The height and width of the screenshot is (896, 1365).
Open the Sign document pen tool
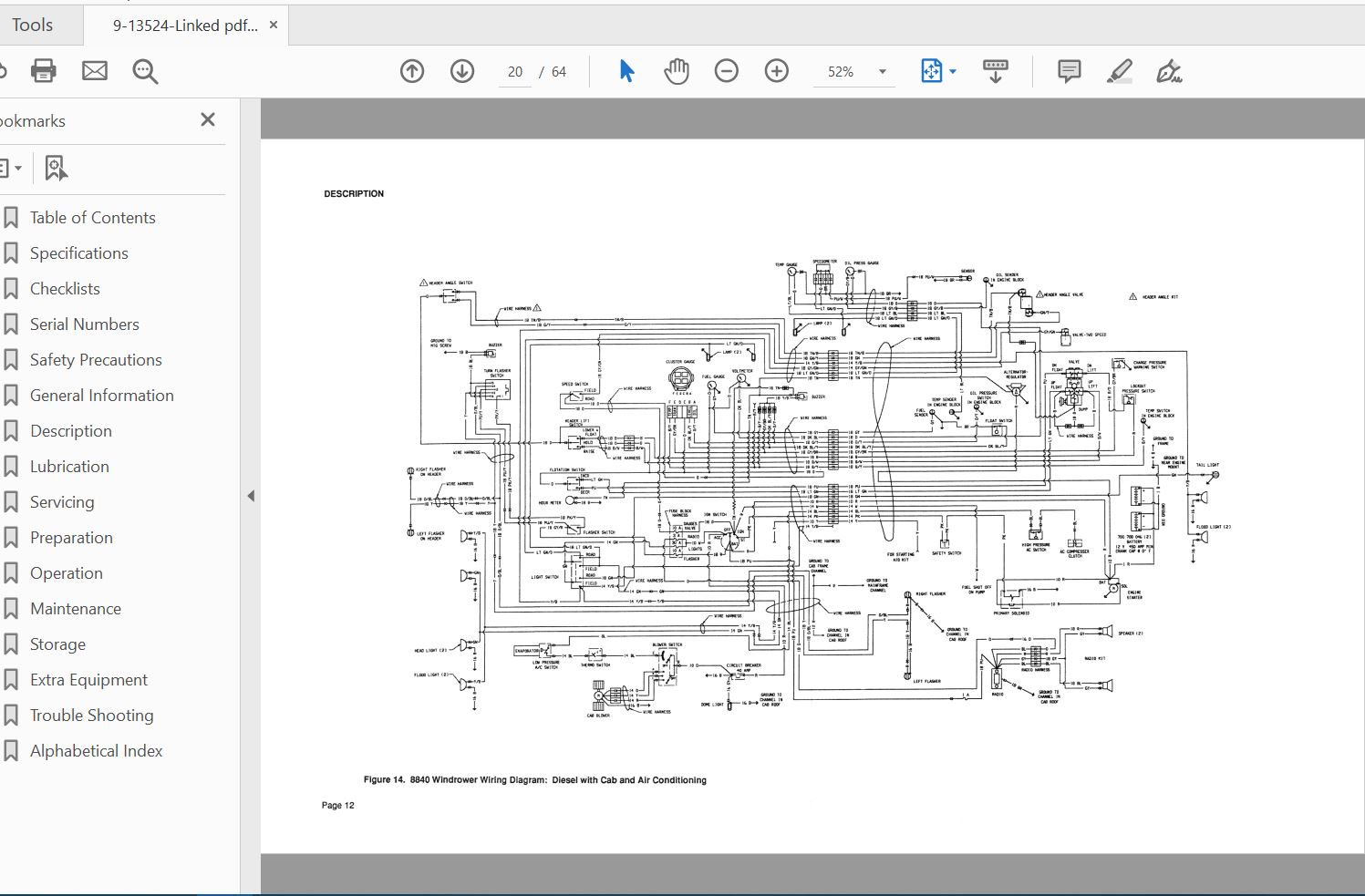[1169, 71]
